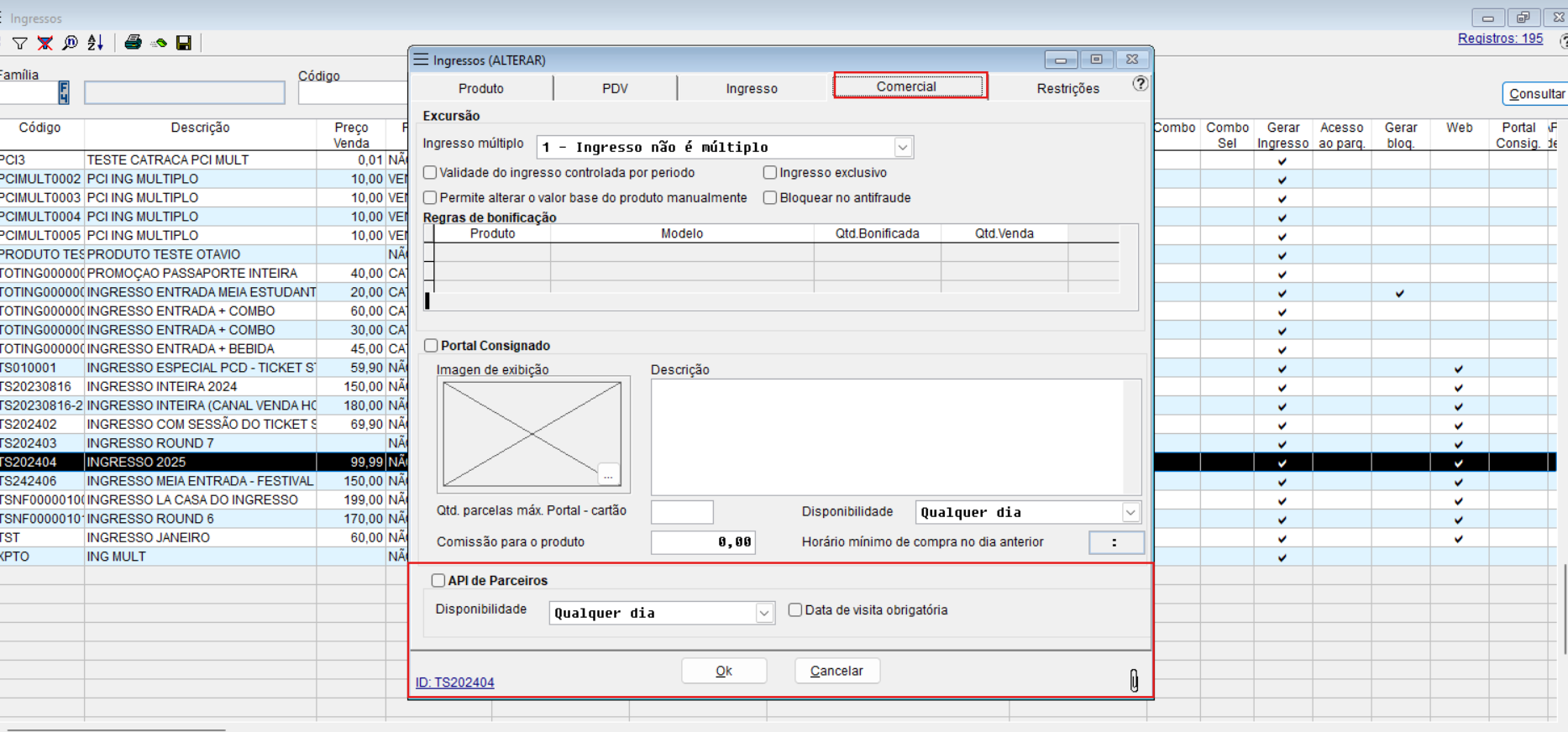1568x732 pixels.
Task: Save with the floppy disk icon
Action: click(x=184, y=43)
